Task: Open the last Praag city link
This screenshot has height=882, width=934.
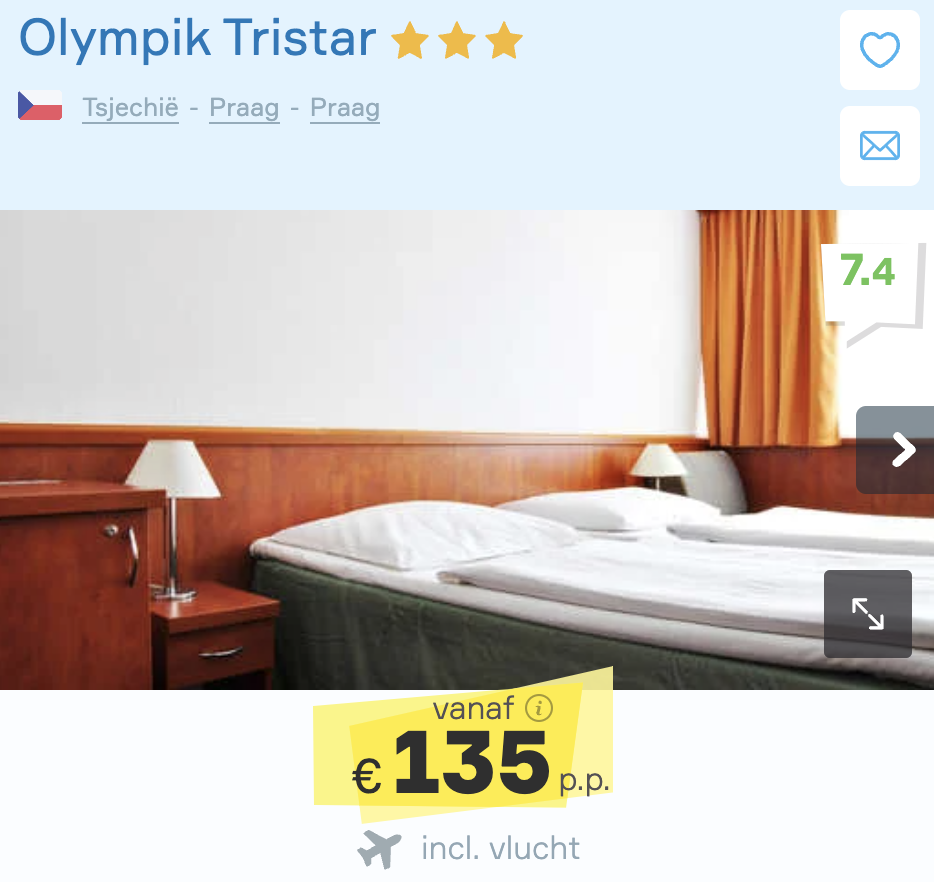Action: pos(345,108)
